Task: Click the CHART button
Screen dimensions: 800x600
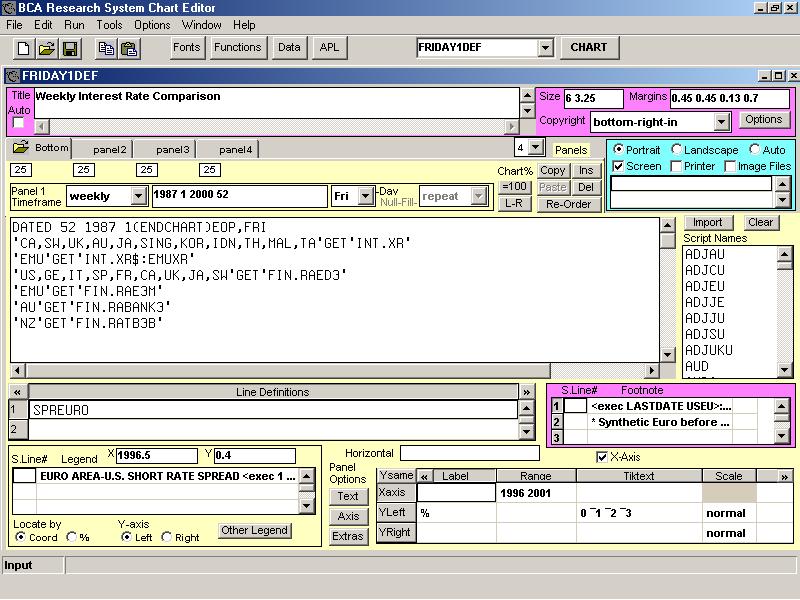Action: click(x=588, y=47)
